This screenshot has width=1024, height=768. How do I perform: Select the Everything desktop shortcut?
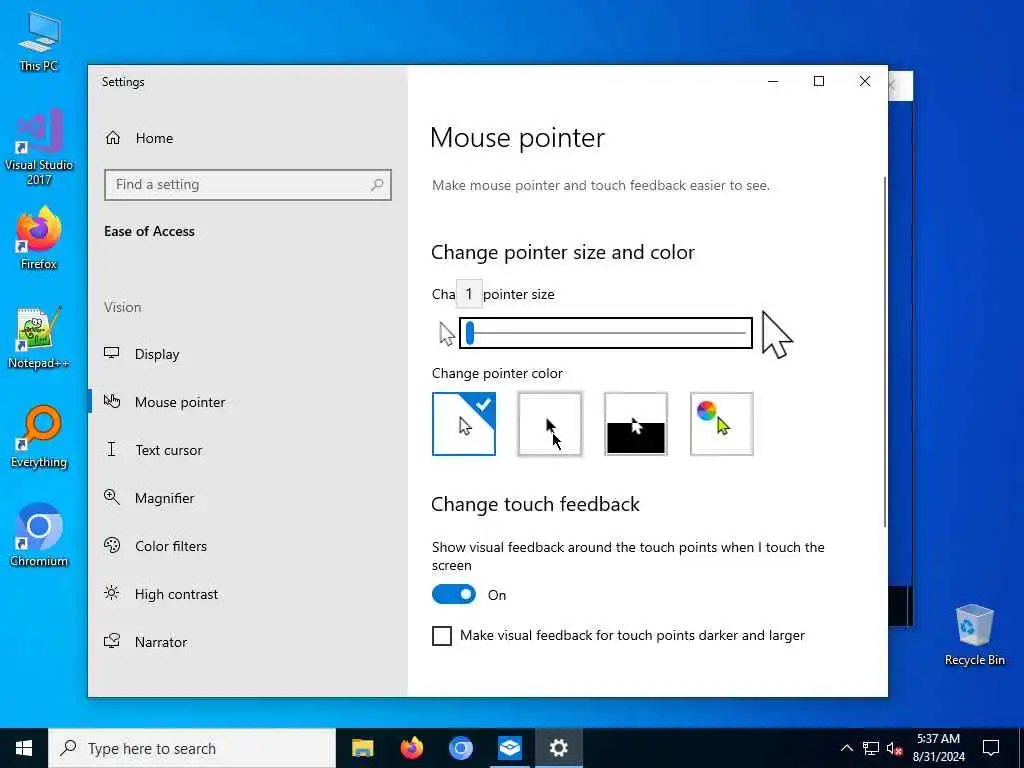point(39,437)
